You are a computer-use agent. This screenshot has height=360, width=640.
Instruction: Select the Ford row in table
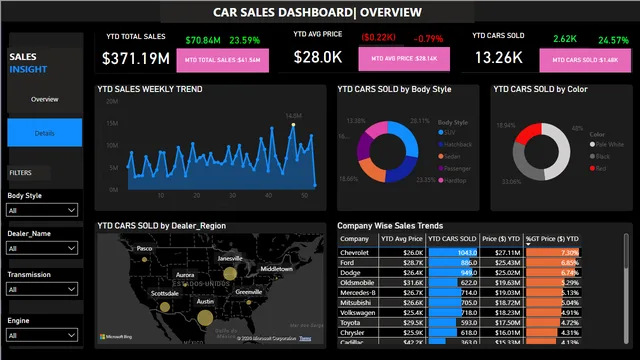pyautogui.click(x=459, y=262)
